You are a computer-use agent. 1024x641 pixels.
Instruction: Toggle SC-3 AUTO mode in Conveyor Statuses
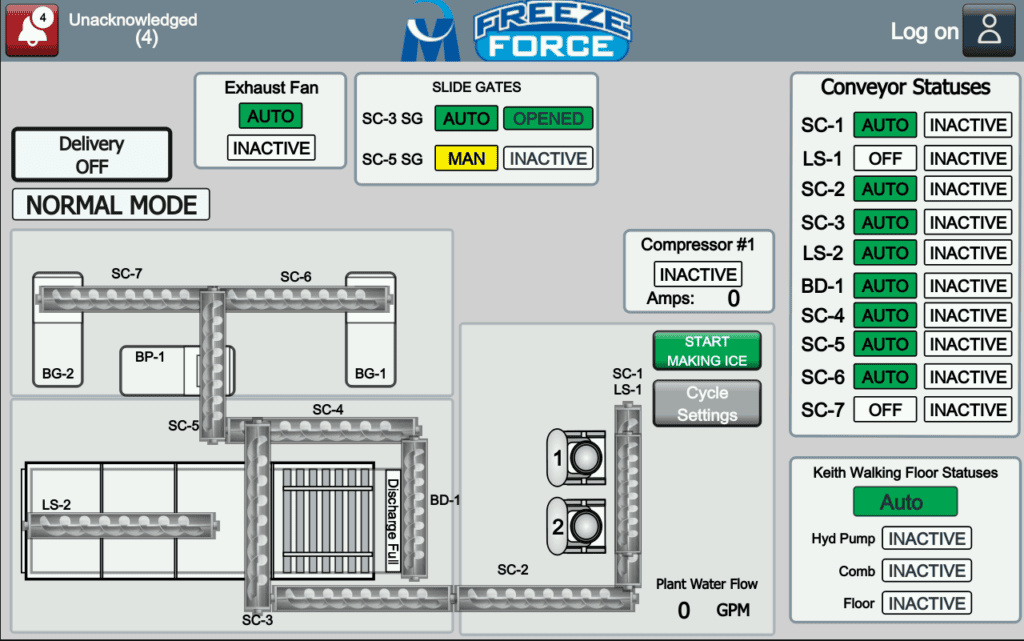coord(885,223)
